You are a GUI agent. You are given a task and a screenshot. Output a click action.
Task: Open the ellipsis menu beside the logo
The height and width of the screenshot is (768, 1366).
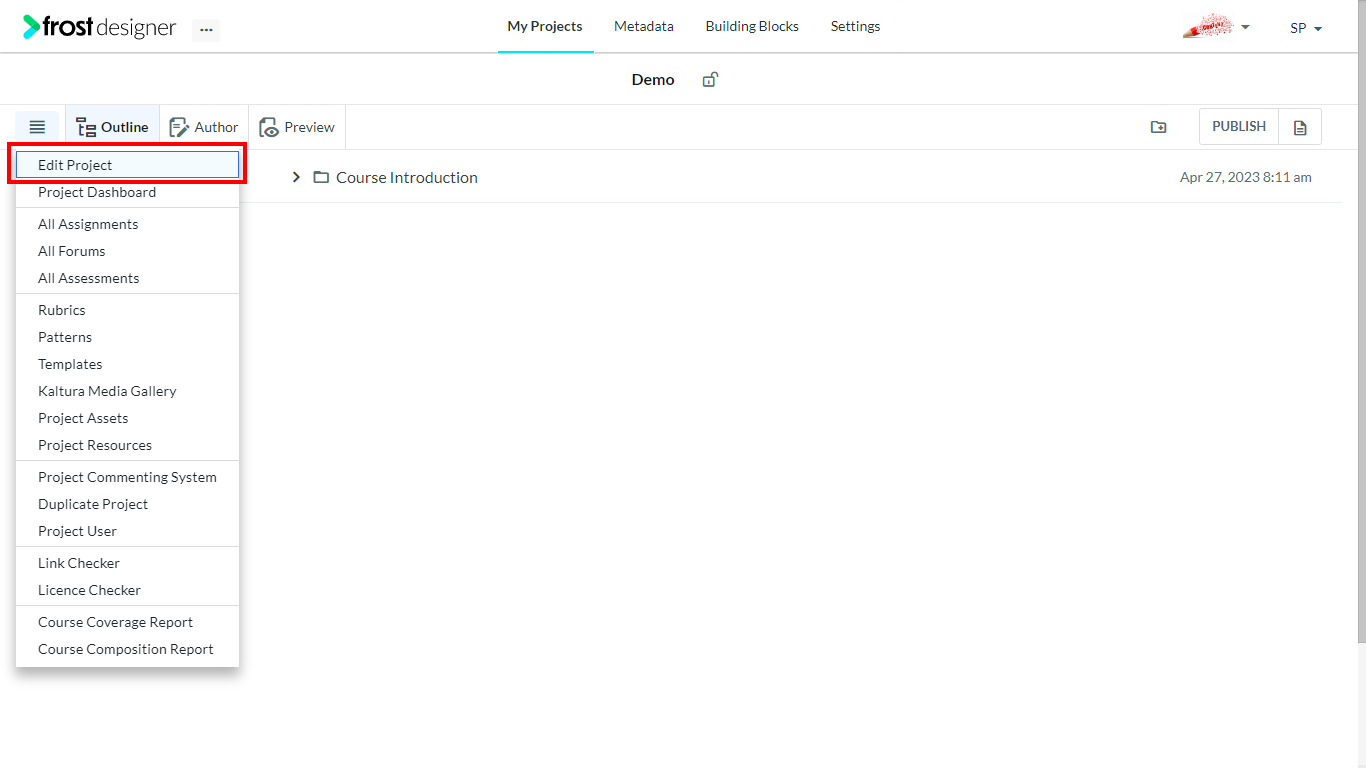(x=206, y=29)
